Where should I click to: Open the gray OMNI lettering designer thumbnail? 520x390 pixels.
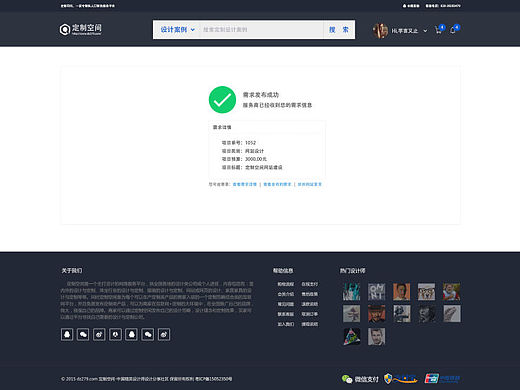(377, 292)
